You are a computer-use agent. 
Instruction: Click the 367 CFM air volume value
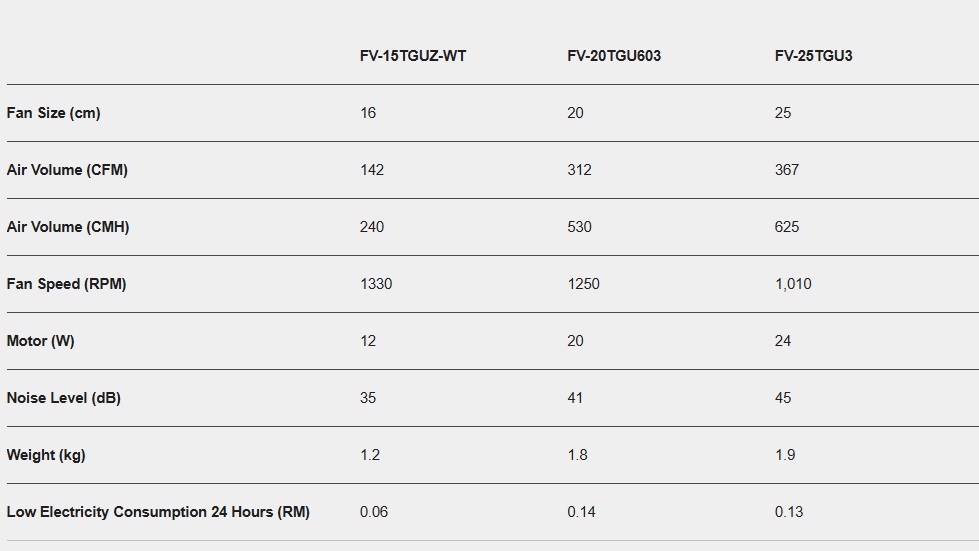787,170
